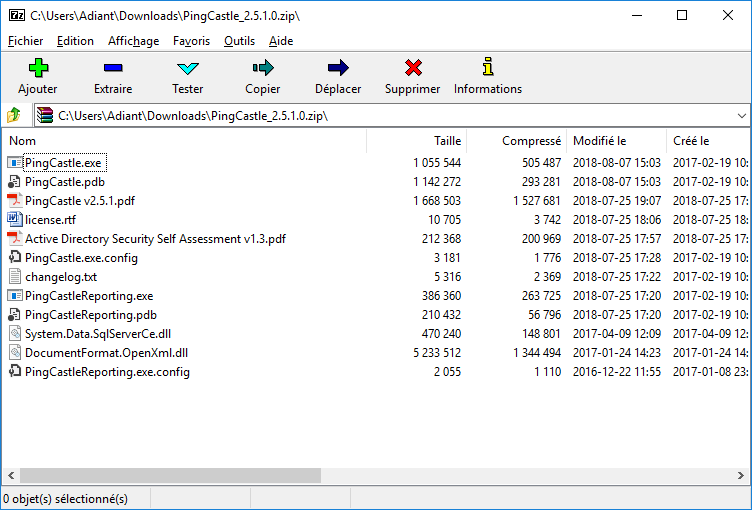Viewport: 752px width, 510px height.
Task: Click the red X Supprimer icon
Action: coord(413,68)
